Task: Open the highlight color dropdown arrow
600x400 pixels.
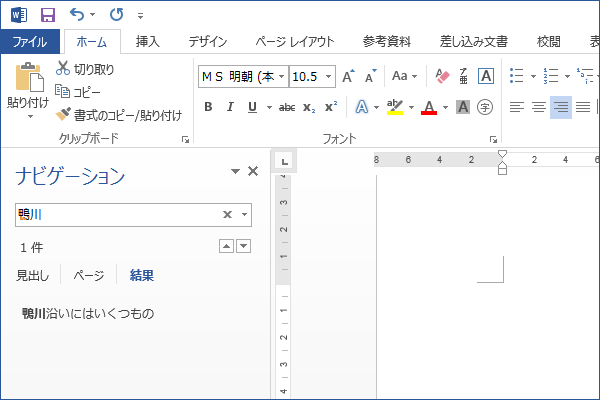Action: click(x=411, y=107)
